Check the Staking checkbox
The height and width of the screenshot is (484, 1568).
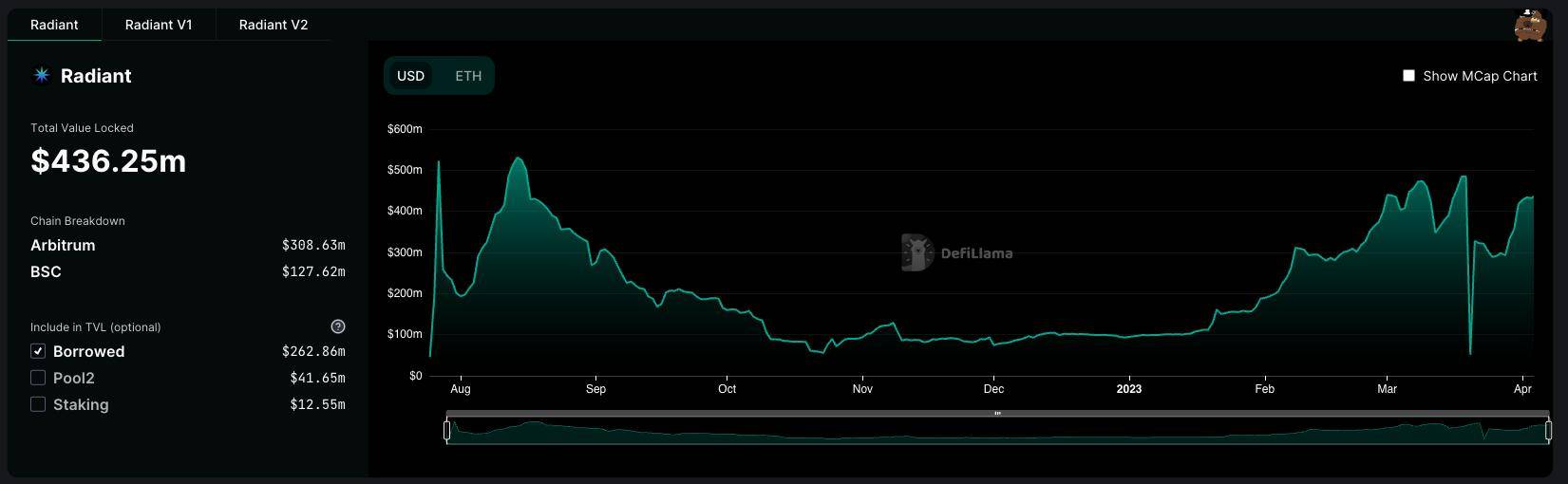[x=38, y=404]
